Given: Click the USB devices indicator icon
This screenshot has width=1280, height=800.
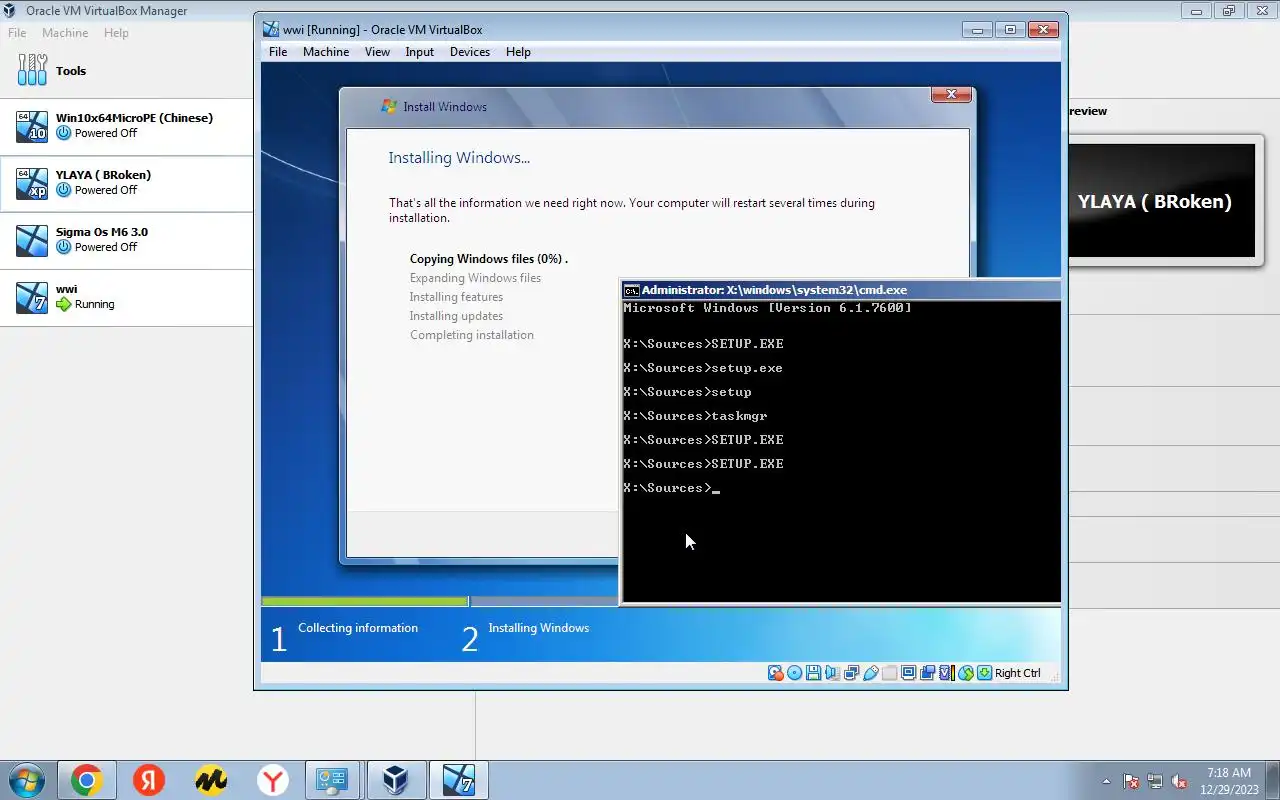Looking at the screenshot, I should tap(871, 673).
